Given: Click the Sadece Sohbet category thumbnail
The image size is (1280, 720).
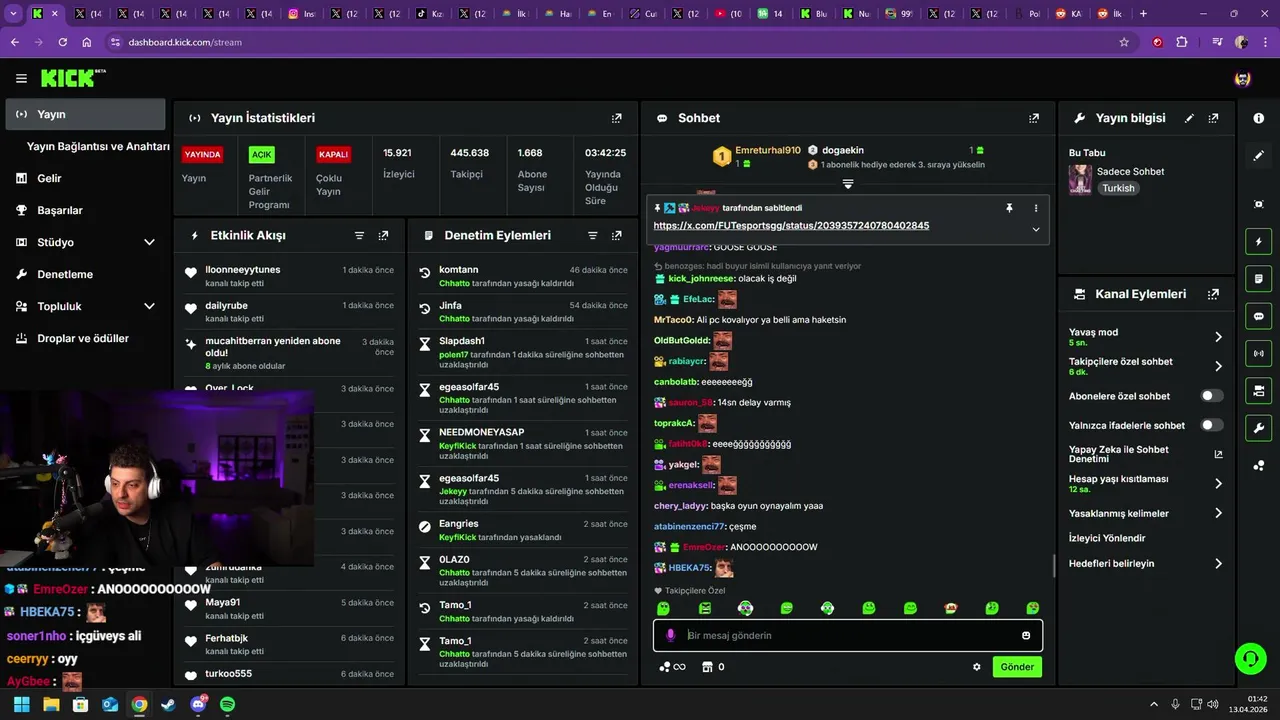Looking at the screenshot, I should pyautogui.click(x=1080, y=179).
